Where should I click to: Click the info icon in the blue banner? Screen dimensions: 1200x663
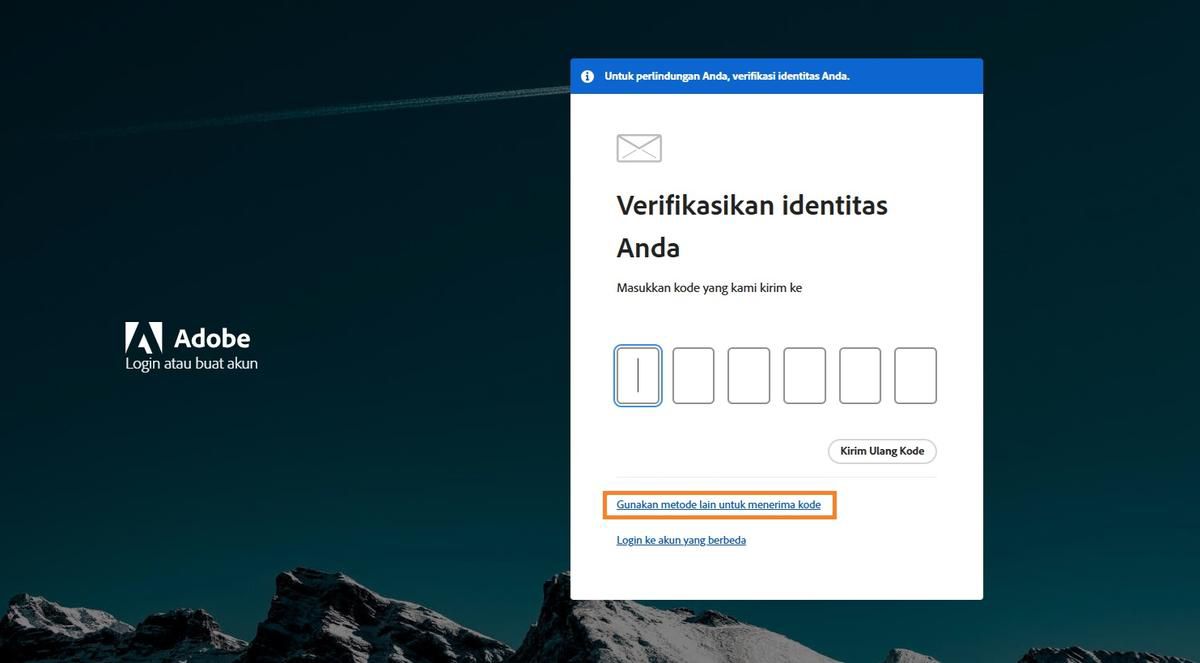pos(587,75)
